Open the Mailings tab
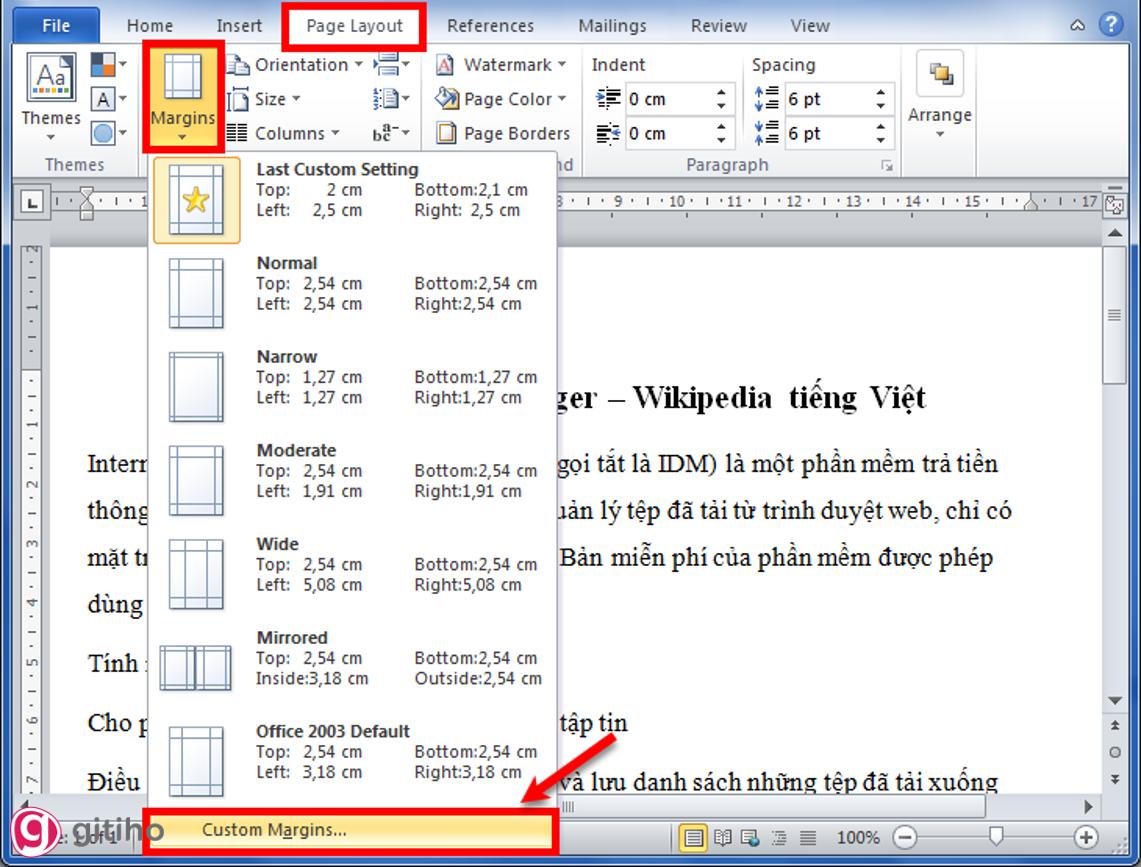Viewport: 1141px width, 867px height. [x=611, y=25]
